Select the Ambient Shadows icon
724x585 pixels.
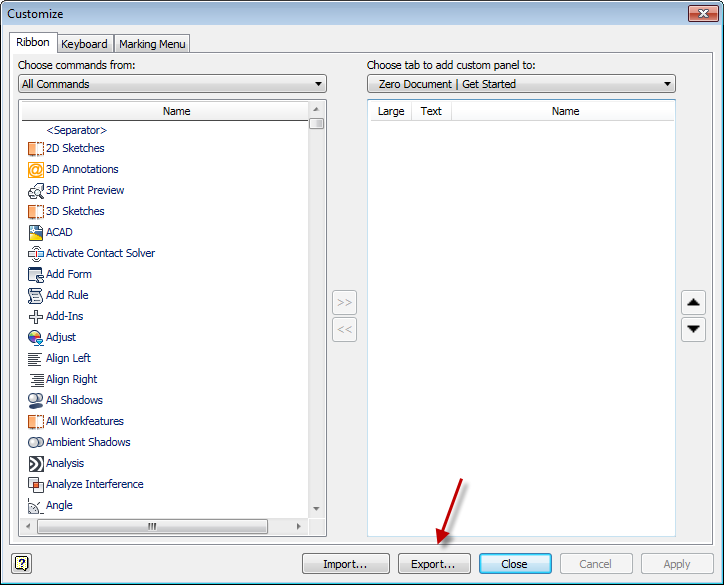tap(36, 442)
